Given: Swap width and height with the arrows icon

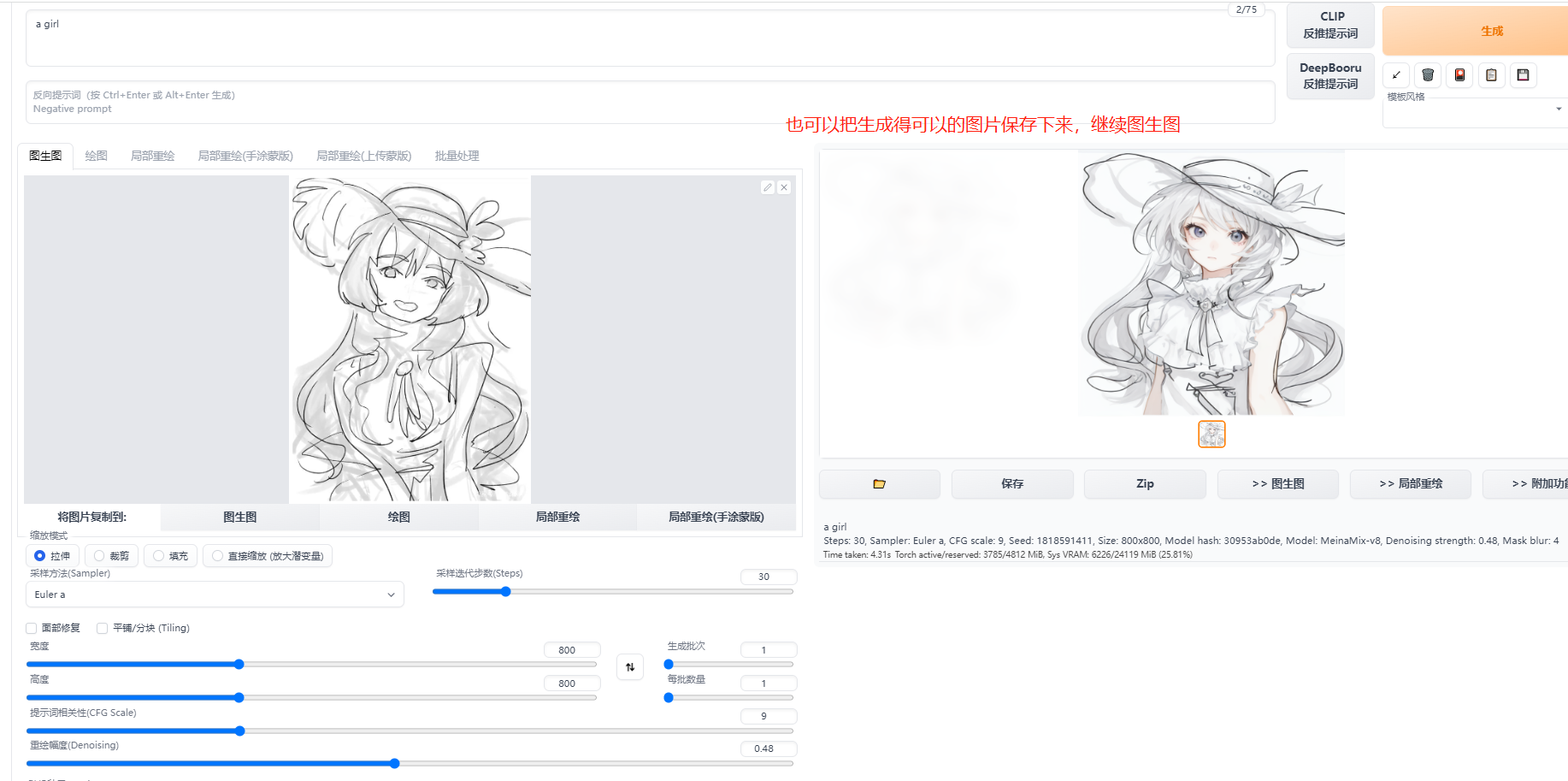Looking at the screenshot, I should [x=630, y=666].
